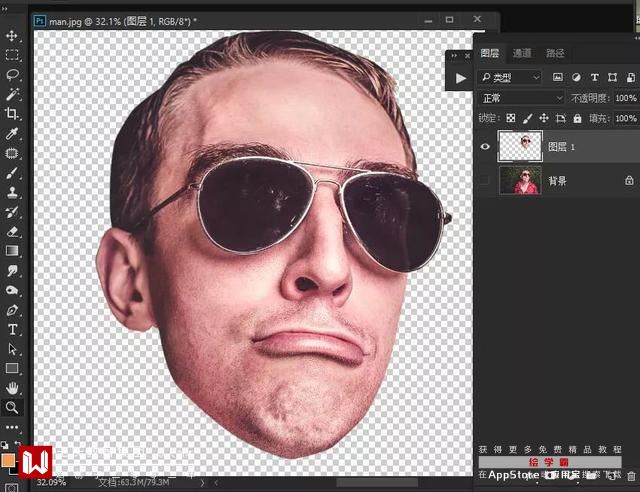
Task: Show the 背景 layer via visibility box
Action: [484, 180]
